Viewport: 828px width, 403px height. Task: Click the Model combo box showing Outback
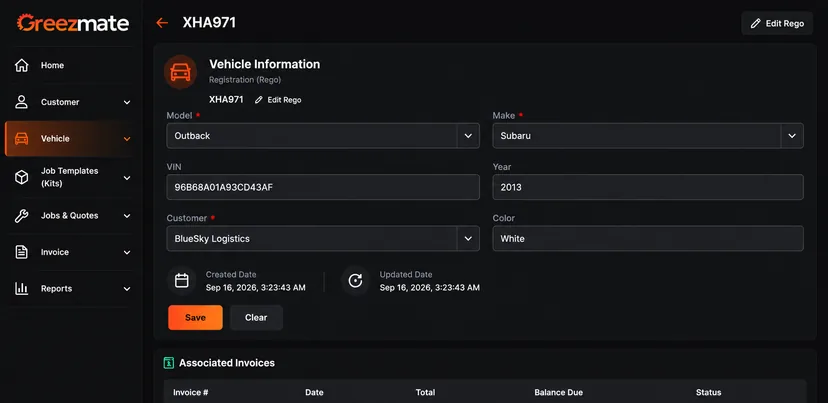point(323,136)
